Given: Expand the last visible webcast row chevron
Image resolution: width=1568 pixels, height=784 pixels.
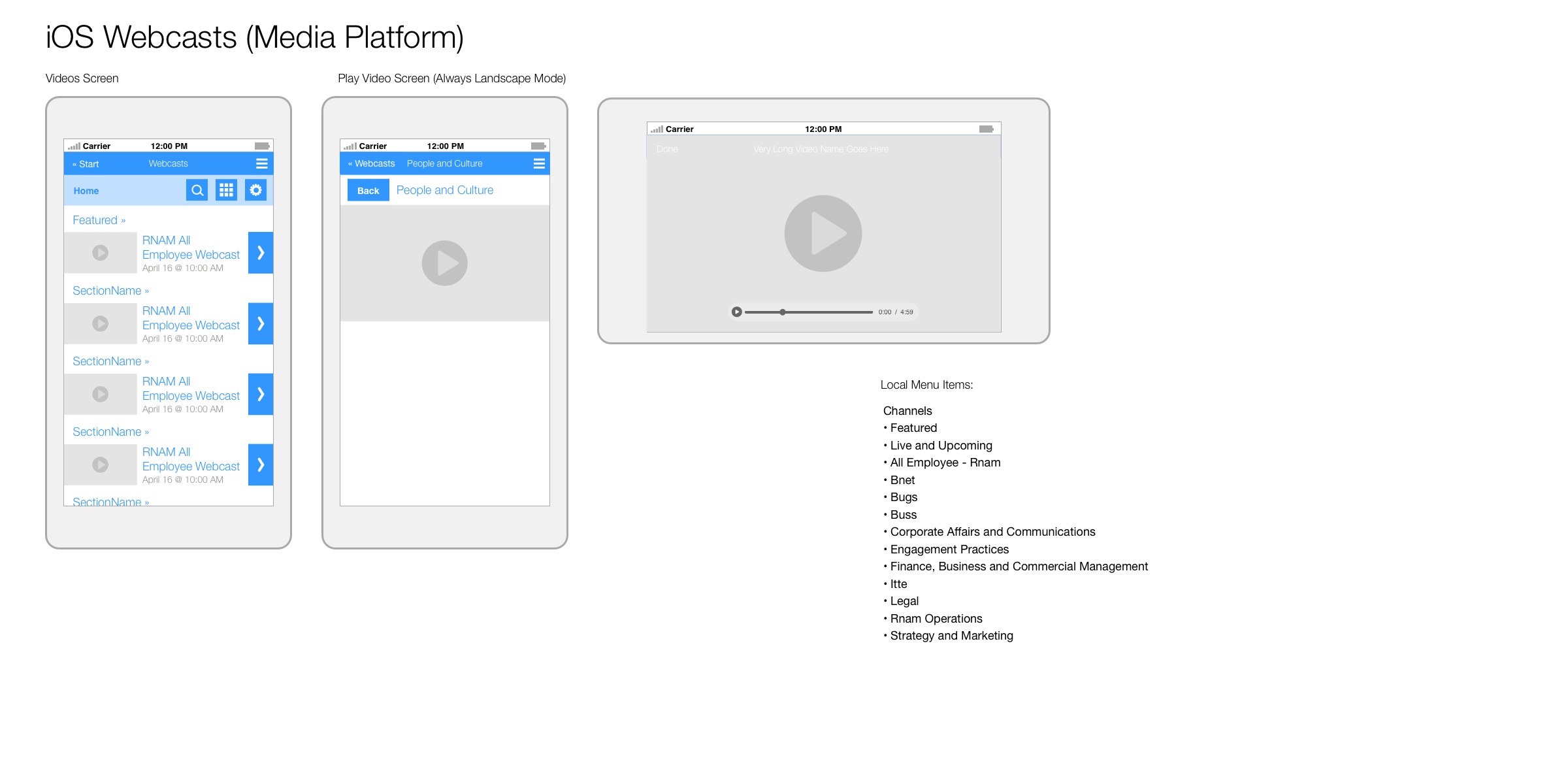Looking at the screenshot, I should 260,465.
